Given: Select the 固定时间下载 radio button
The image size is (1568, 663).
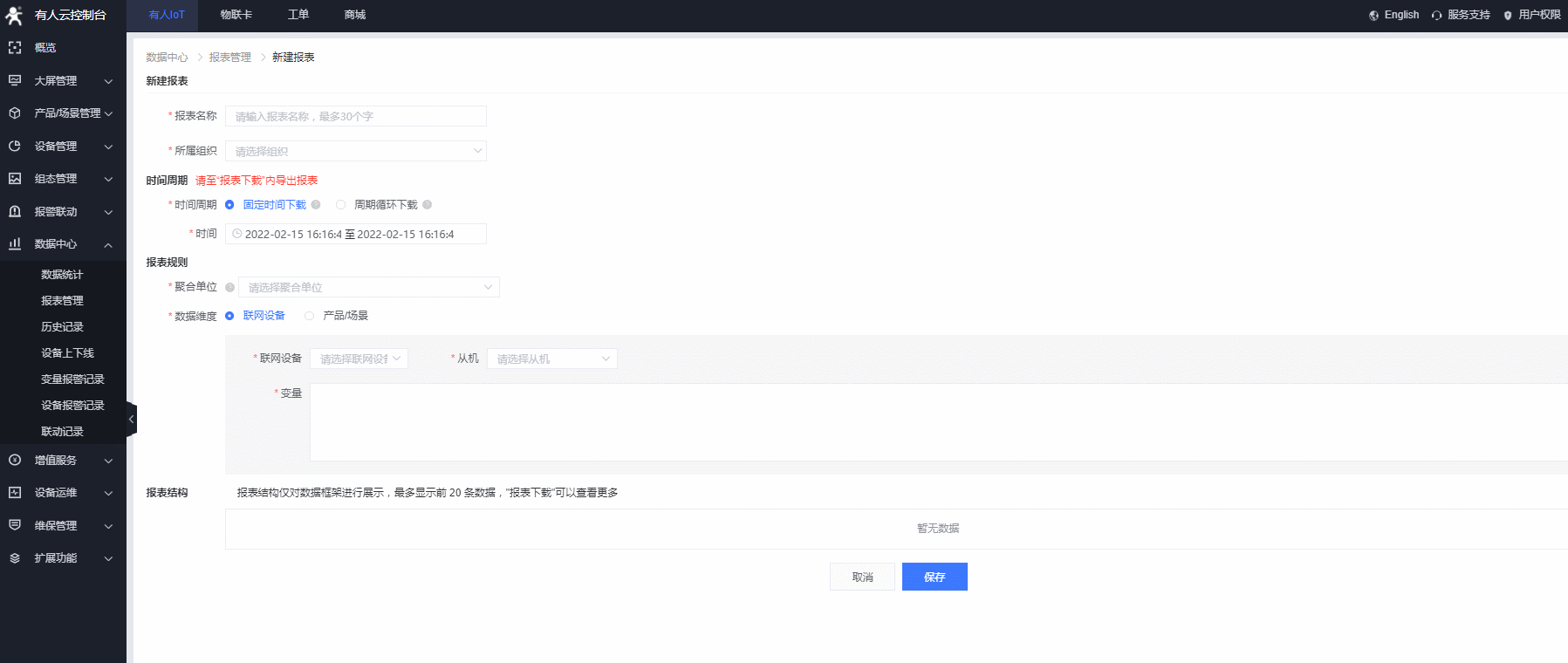Looking at the screenshot, I should [x=229, y=205].
